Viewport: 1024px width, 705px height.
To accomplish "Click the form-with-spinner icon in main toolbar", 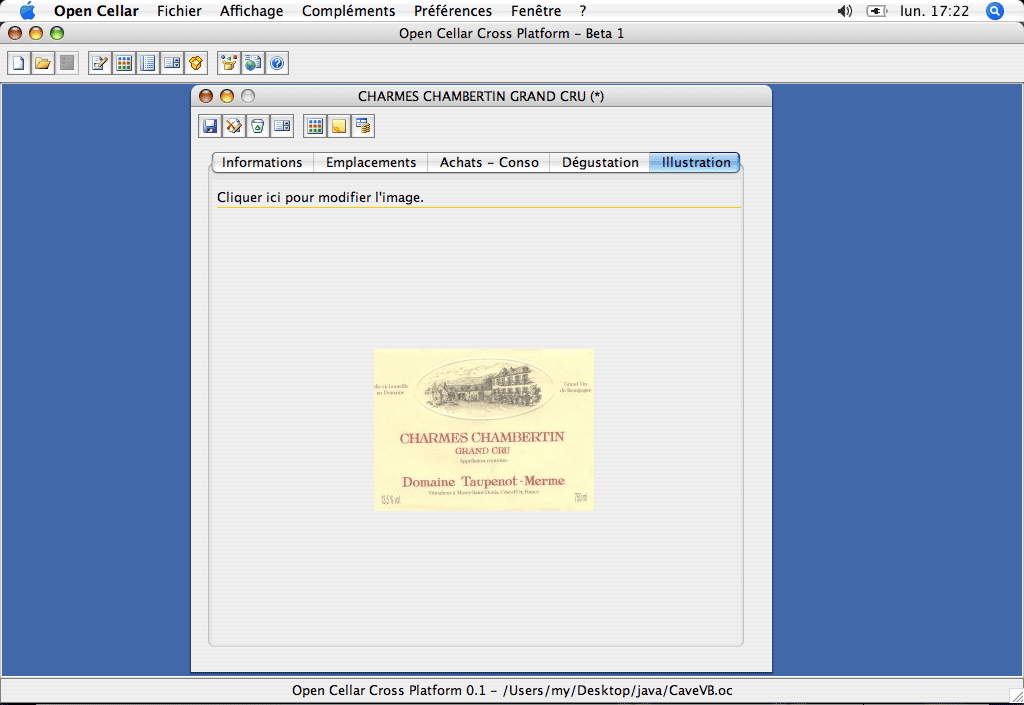I will tap(172, 63).
